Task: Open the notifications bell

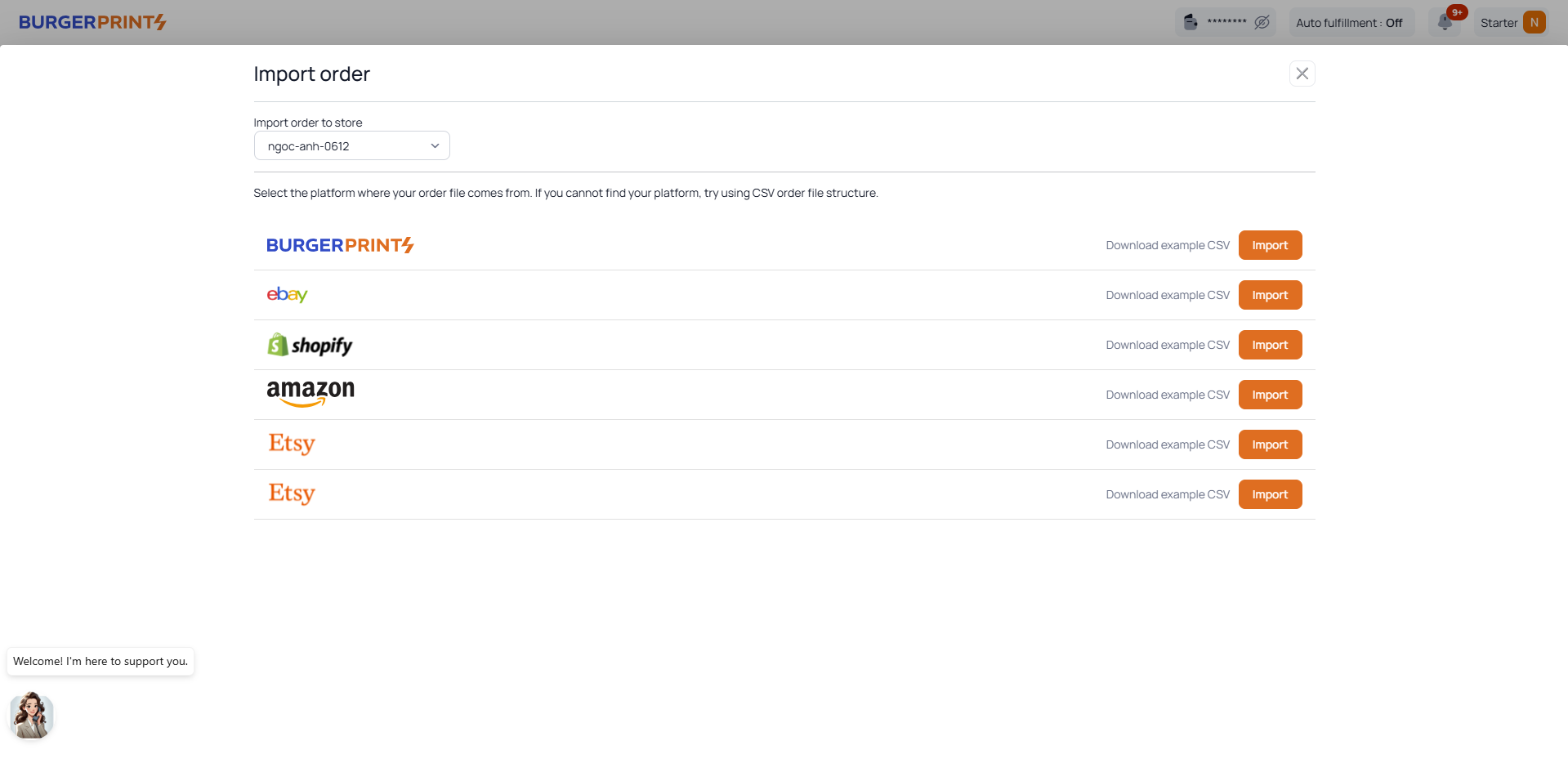Action: (x=1445, y=22)
